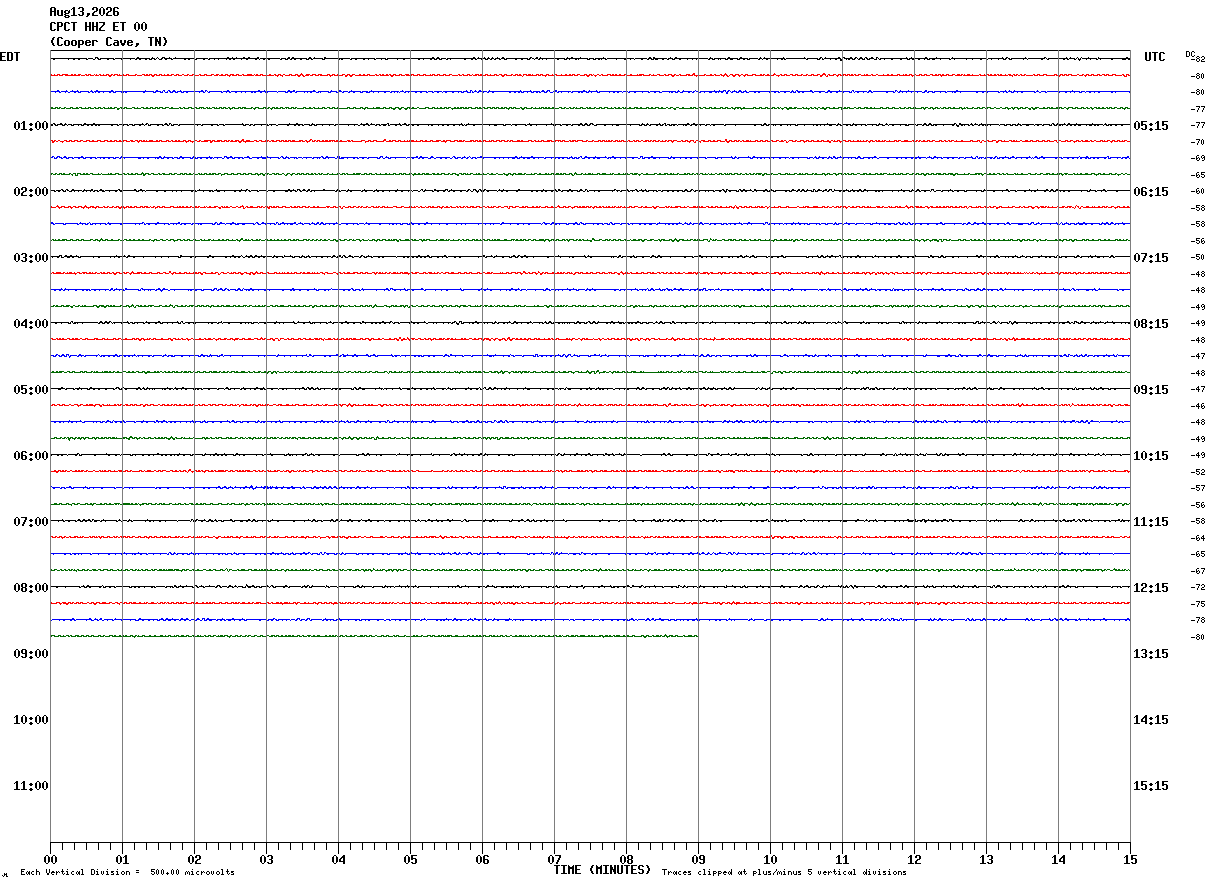Click the Each Vertical Division 500.00 microvolts note
Screen dimensions: 1210x886
pyautogui.click(x=127, y=873)
